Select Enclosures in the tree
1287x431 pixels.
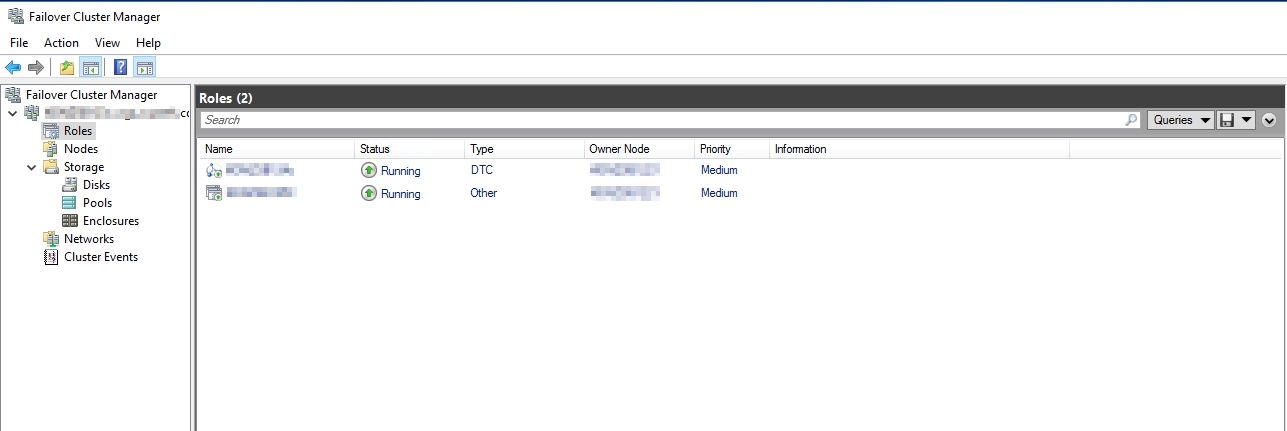coord(110,221)
